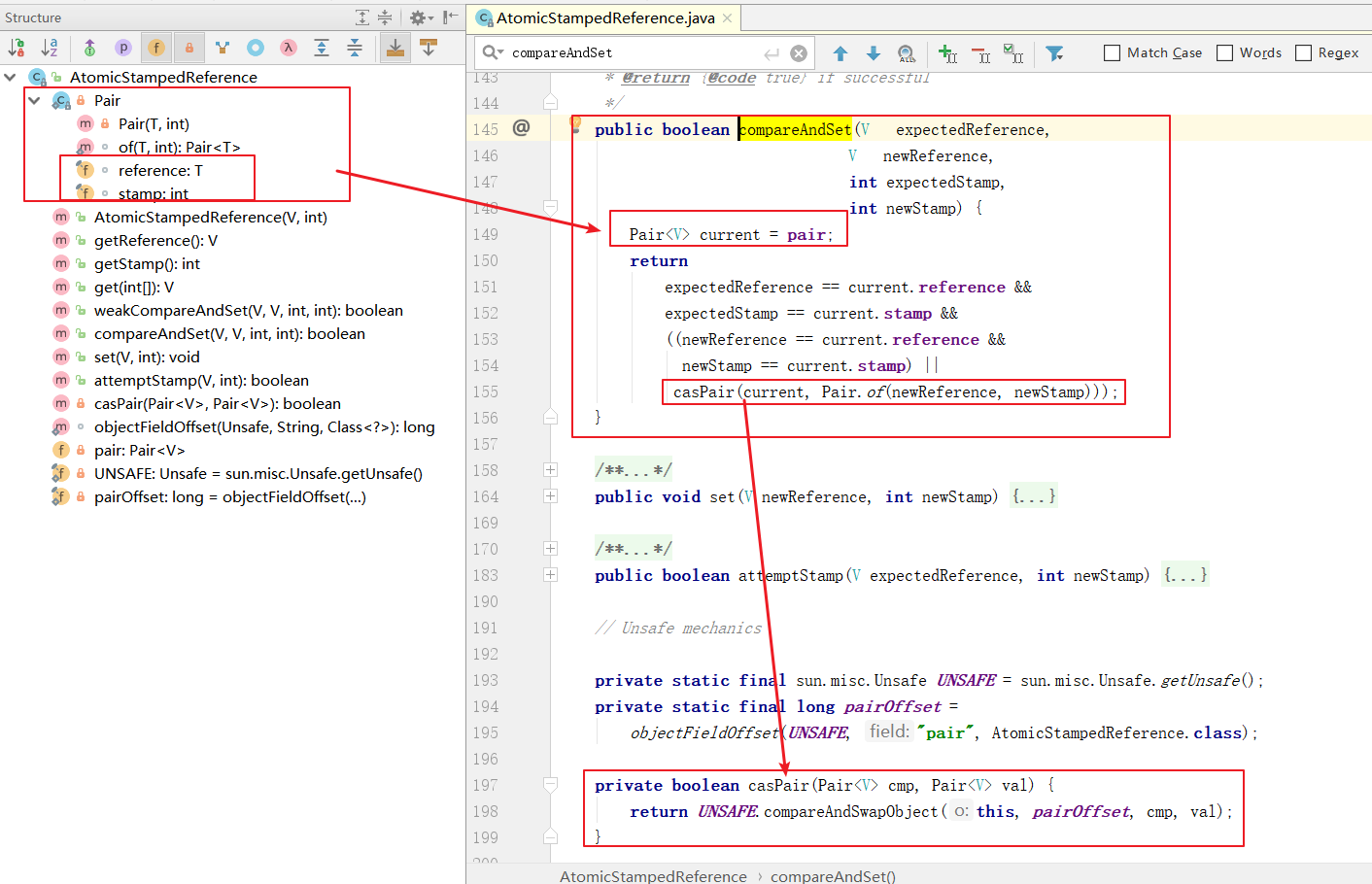This screenshot has height=884, width=1372.
Task: Collapse the AtomicStampedReference class node
Action: click(x=11, y=77)
